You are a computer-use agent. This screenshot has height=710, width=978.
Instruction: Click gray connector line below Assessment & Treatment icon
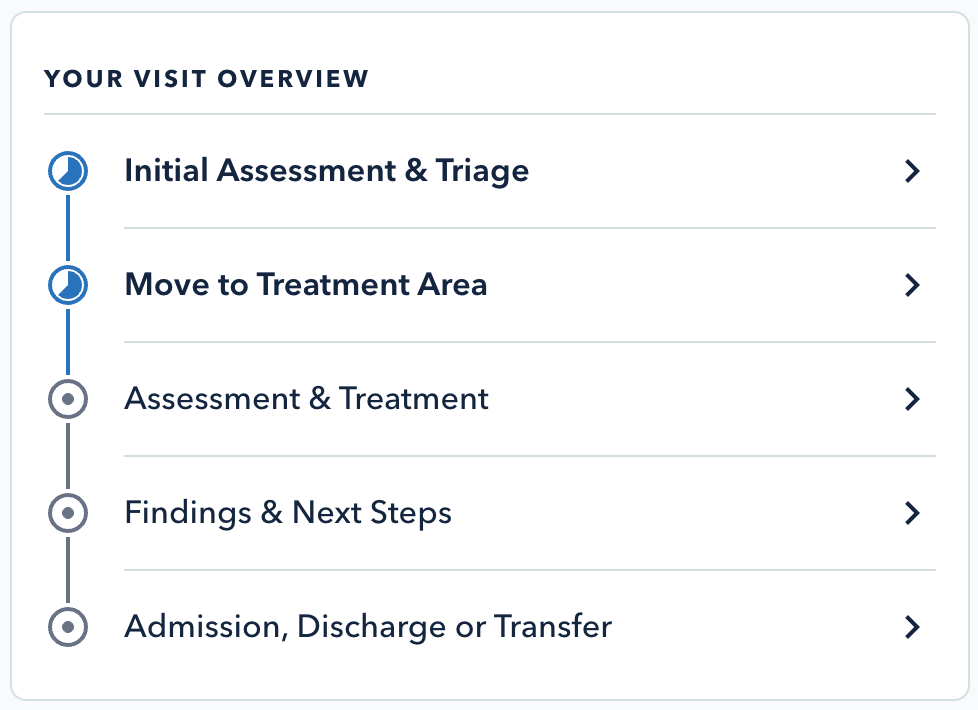[x=68, y=457]
